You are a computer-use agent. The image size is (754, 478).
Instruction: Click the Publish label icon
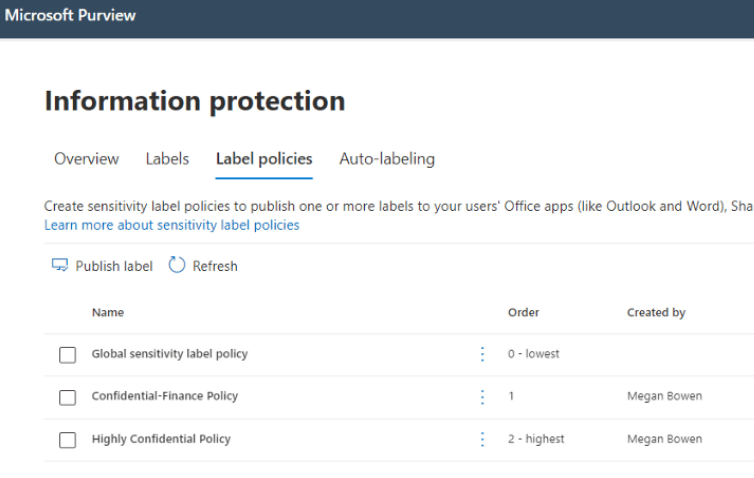pyautogui.click(x=60, y=266)
